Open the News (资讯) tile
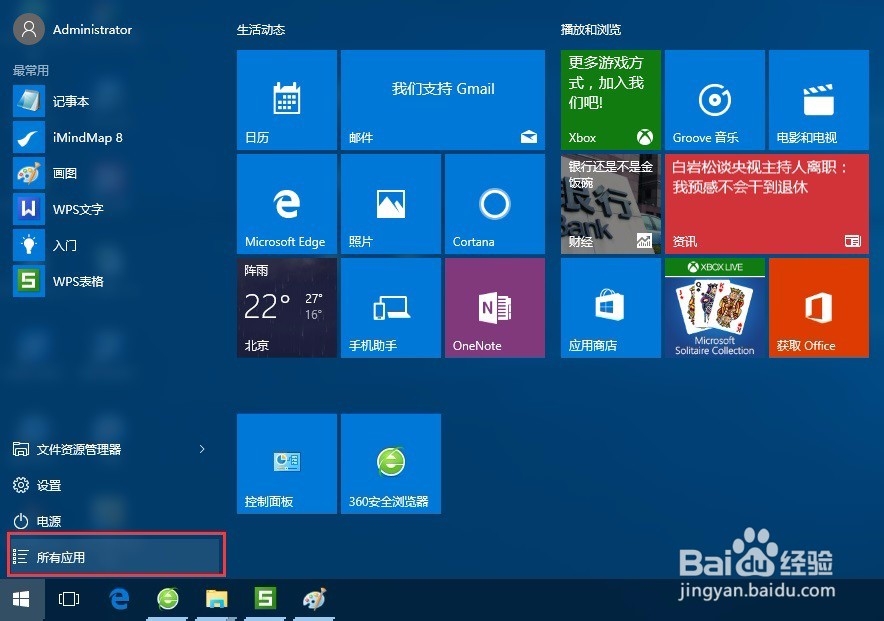 tap(767, 204)
